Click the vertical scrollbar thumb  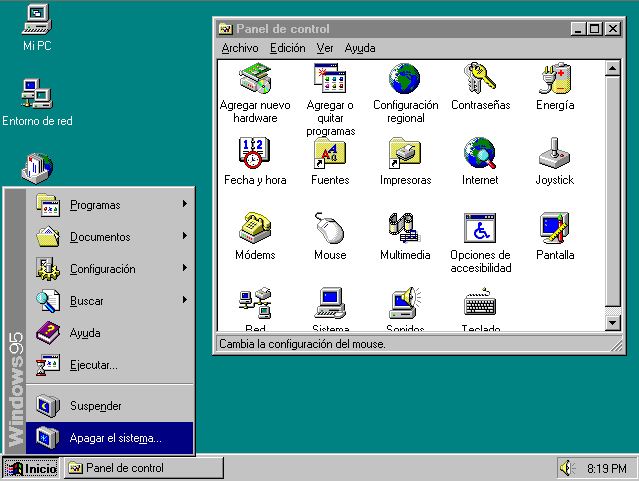[x=613, y=192]
